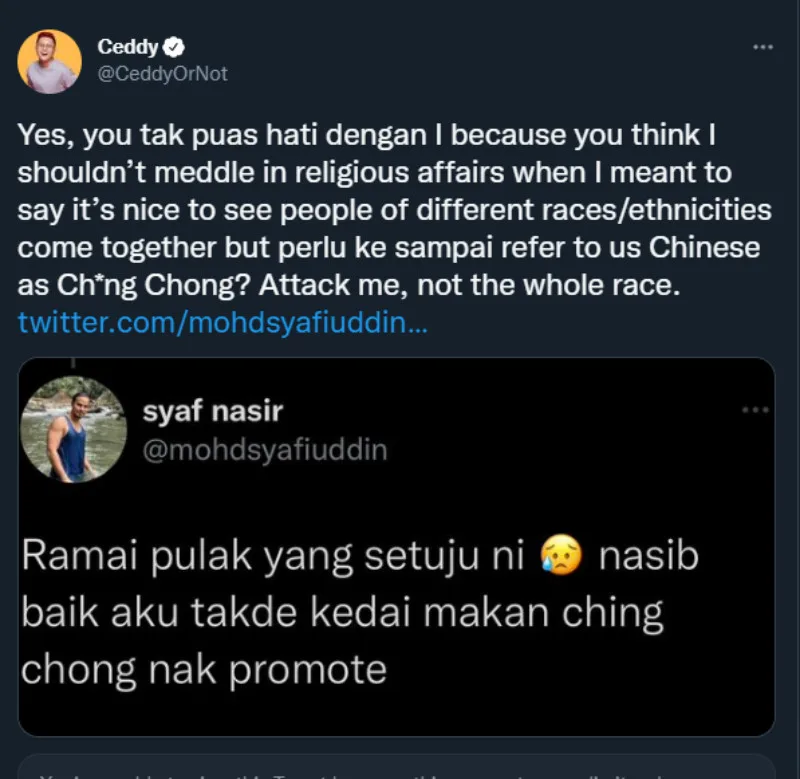Open the more options menu on Ceddy's tweet
This screenshot has width=800, height=779.
763,47
